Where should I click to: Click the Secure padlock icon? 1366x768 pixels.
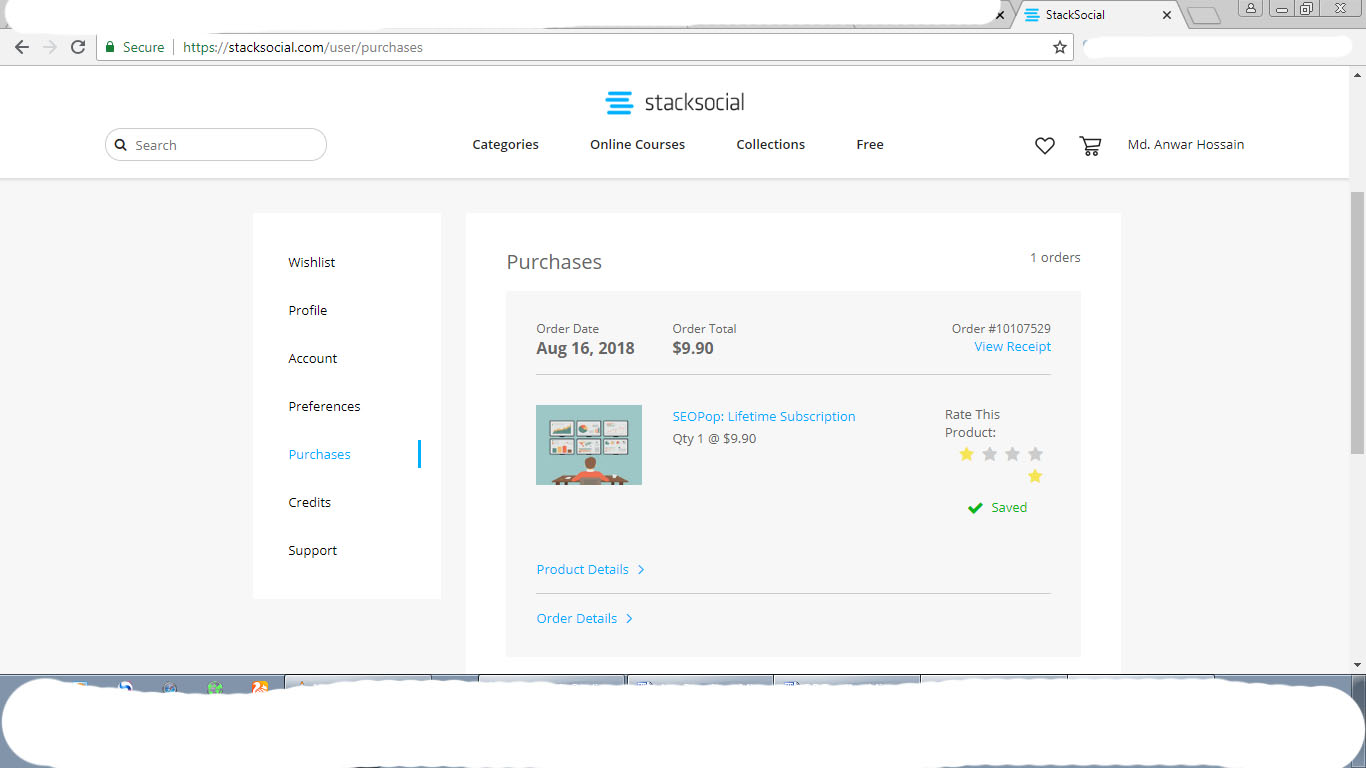pyautogui.click(x=110, y=46)
